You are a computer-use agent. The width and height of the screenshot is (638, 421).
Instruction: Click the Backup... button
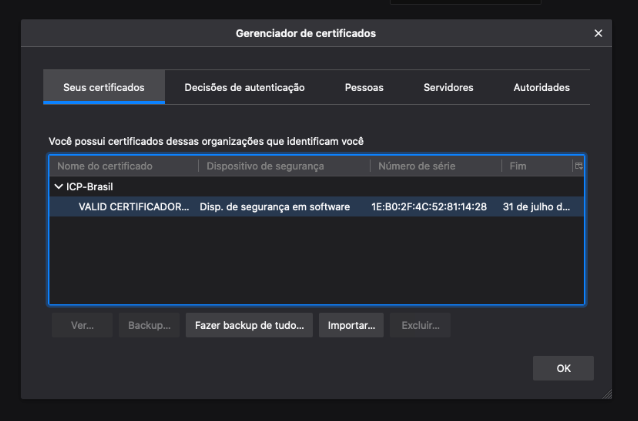click(x=150, y=326)
